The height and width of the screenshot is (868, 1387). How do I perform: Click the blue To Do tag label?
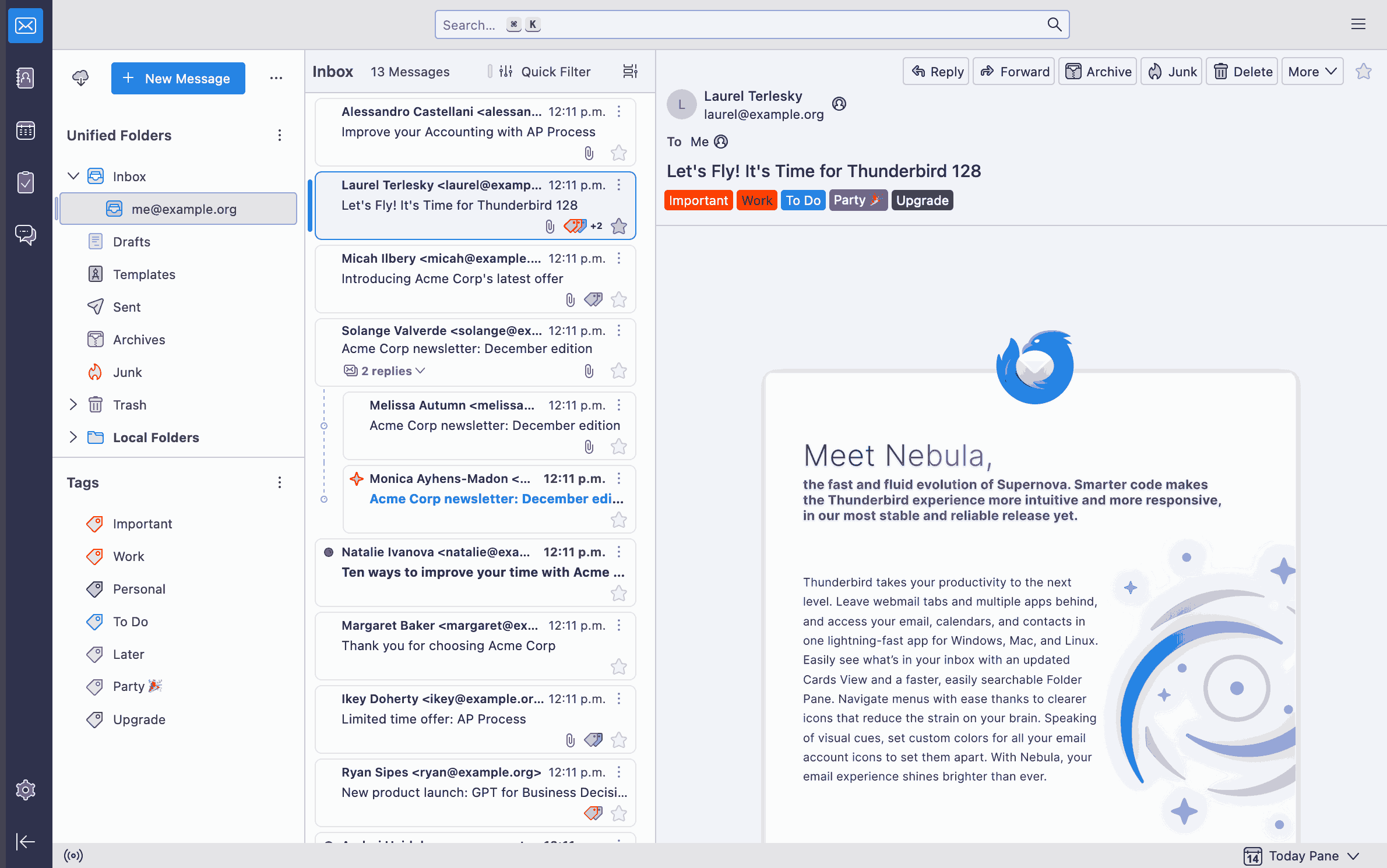pos(802,200)
